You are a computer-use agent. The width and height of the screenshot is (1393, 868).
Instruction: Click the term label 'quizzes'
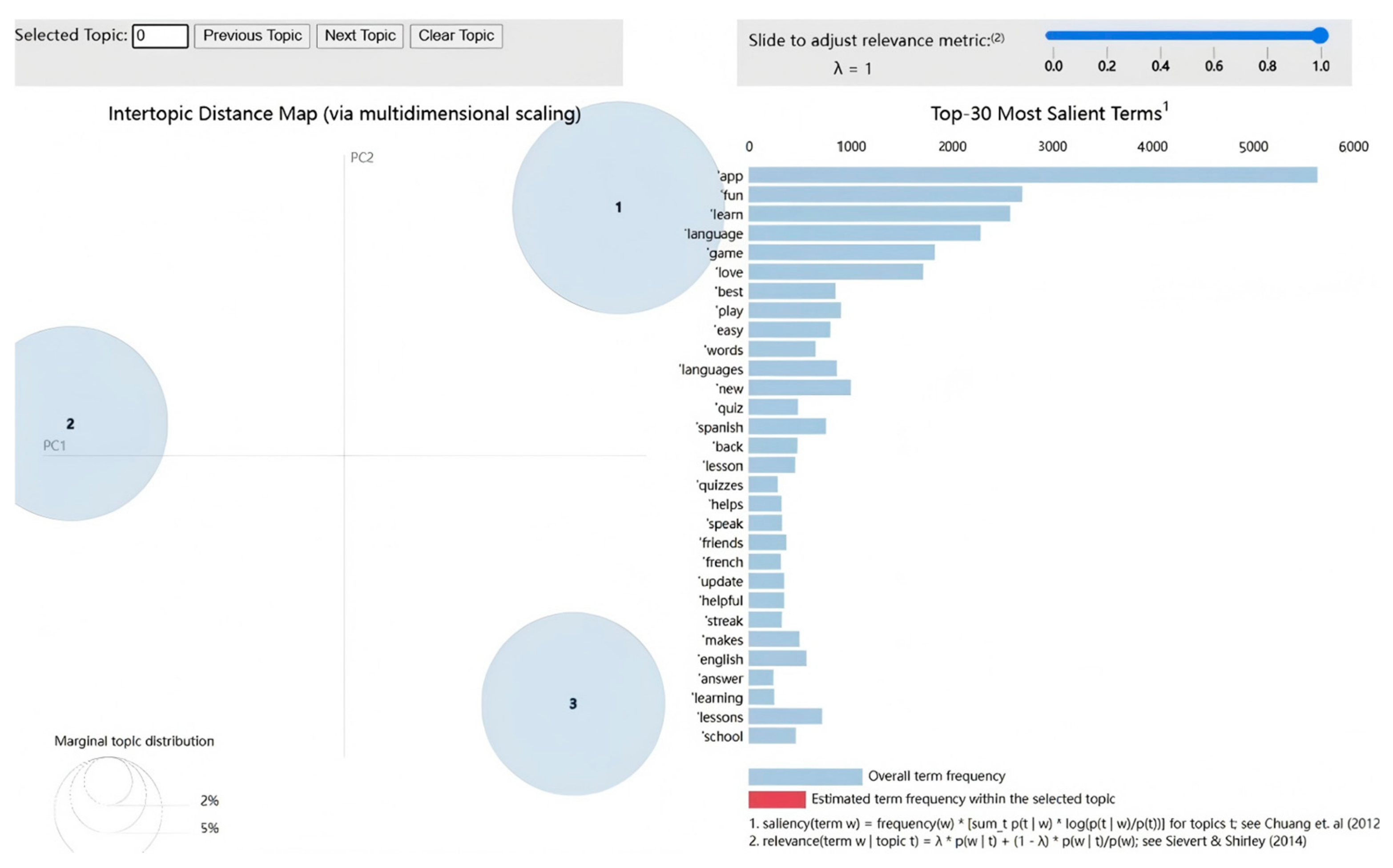click(720, 486)
